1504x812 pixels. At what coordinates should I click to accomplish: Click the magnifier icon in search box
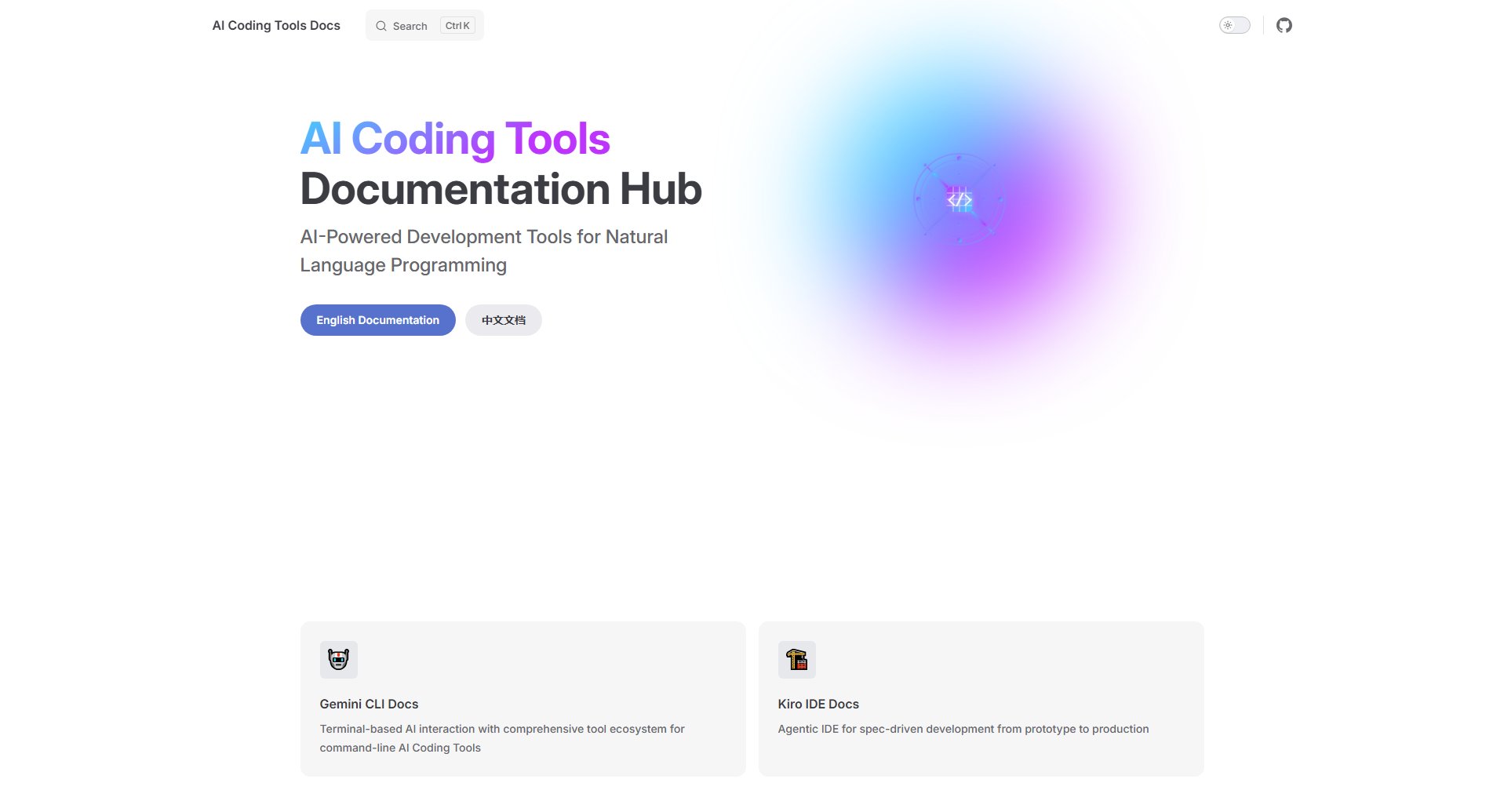tap(381, 26)
